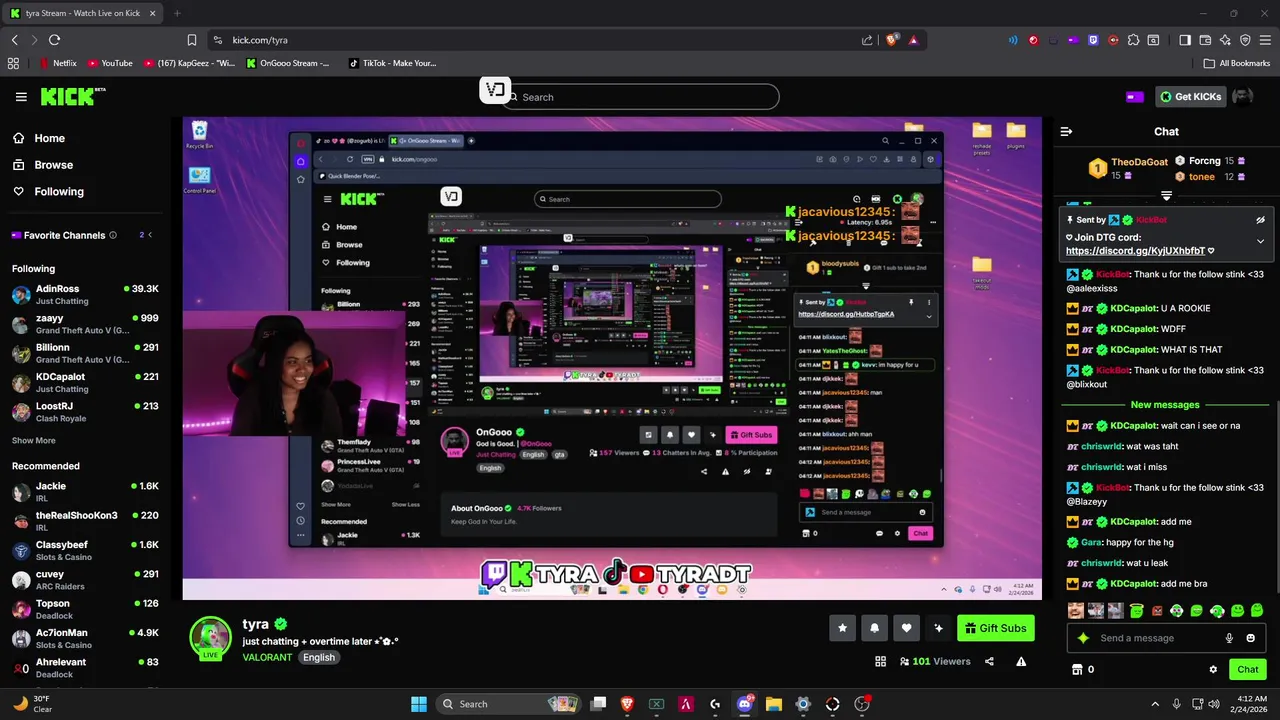
Task: Open the discord.gg link in pinned message
Action: click(1135, 251)
